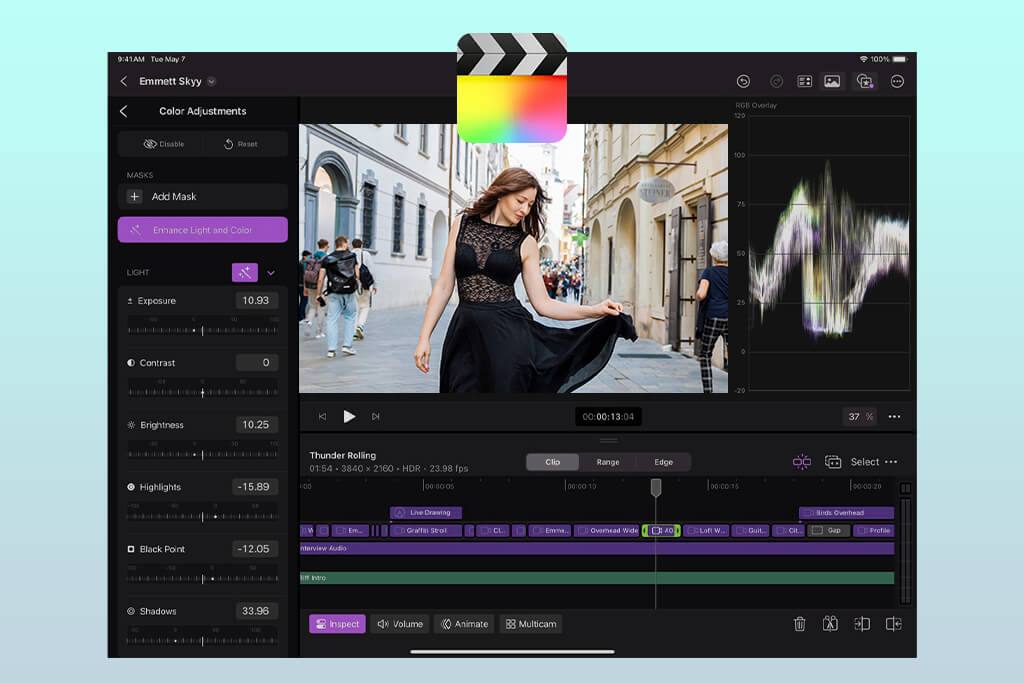Jump to next edit point
Image resolution: width=1024 pixels, height=683 pixels.
[376, 417]
